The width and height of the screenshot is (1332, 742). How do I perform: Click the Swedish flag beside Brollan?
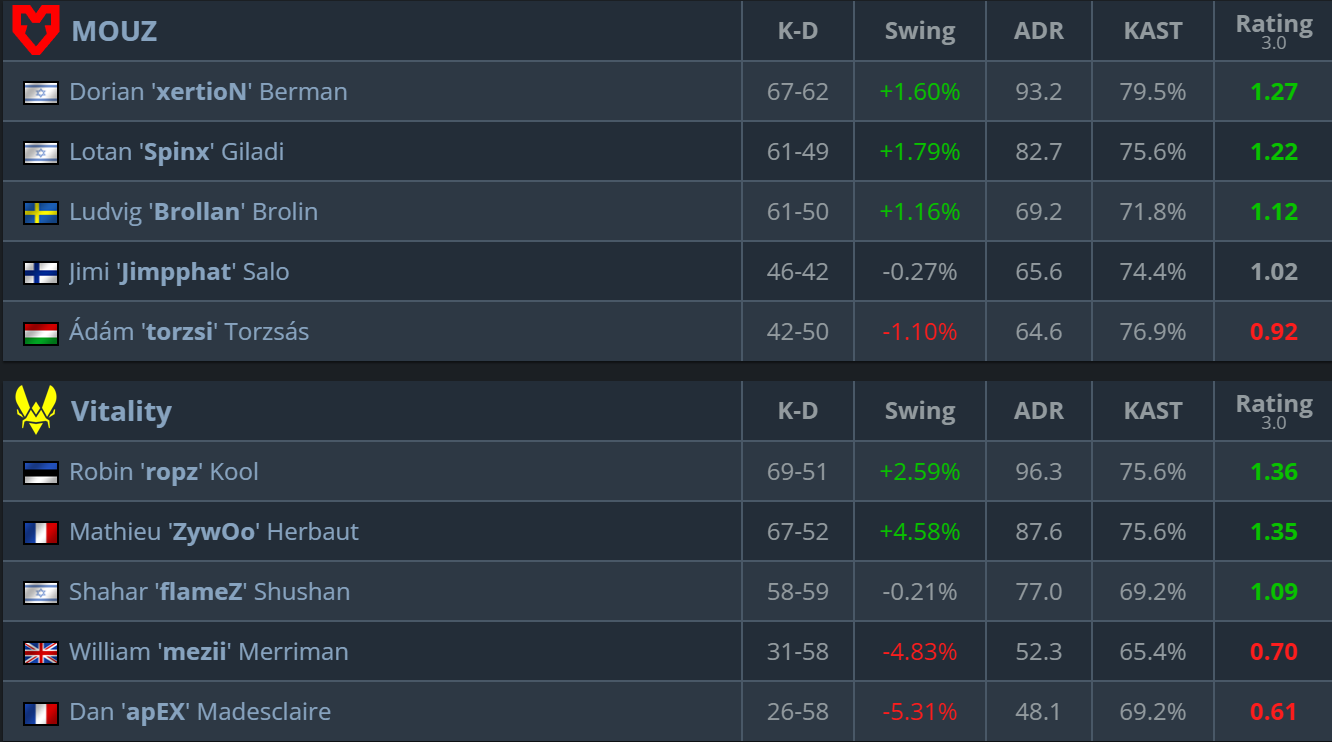(x=41, y=212)
